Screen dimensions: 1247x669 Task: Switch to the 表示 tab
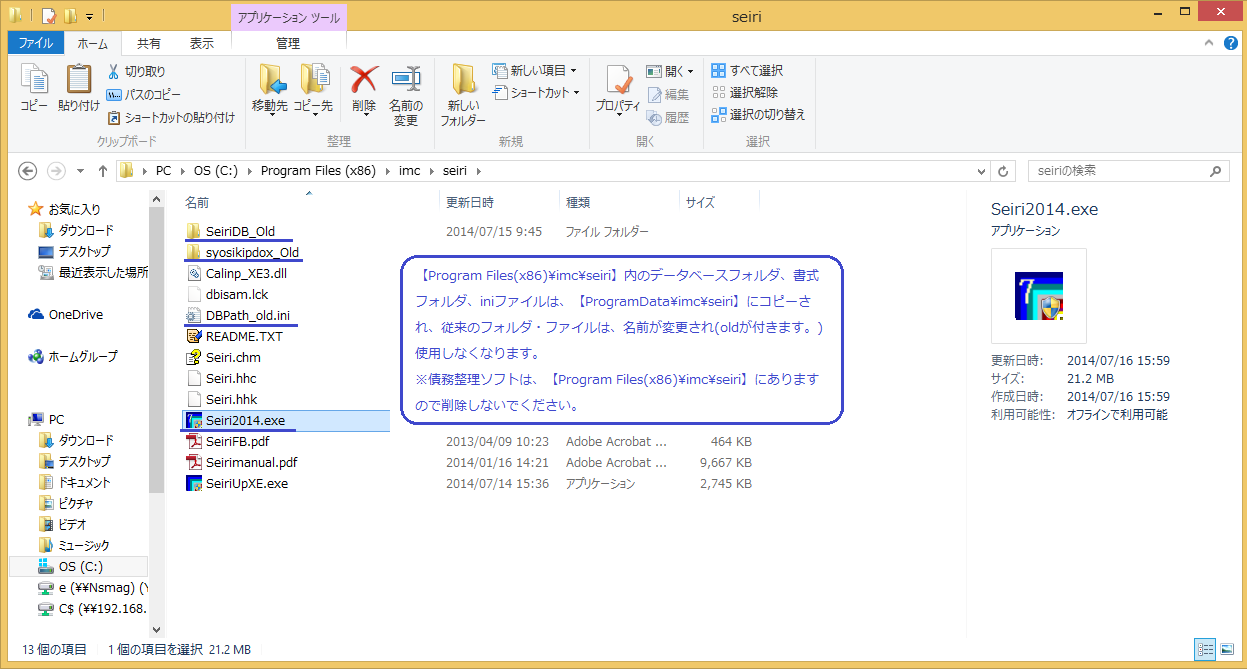coord(202,43)
